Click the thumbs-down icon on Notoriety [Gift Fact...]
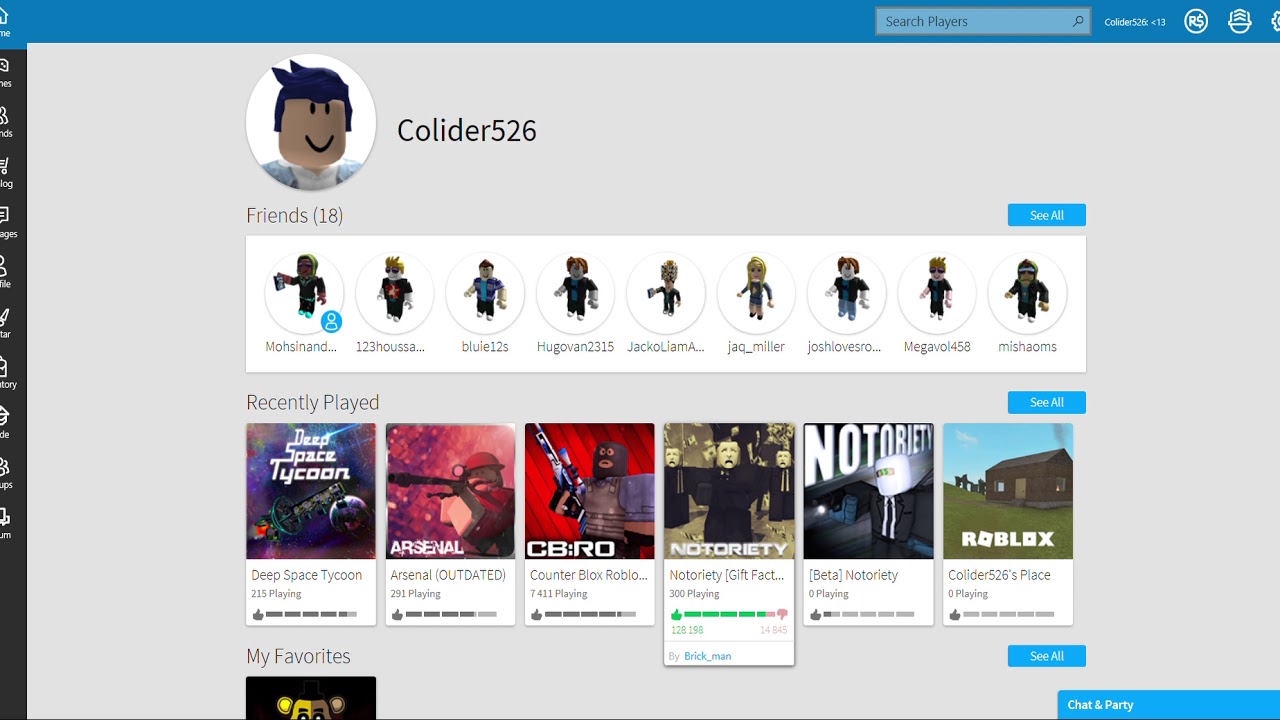The width and height of the screenshot is (1280, 720). point(782,614)
